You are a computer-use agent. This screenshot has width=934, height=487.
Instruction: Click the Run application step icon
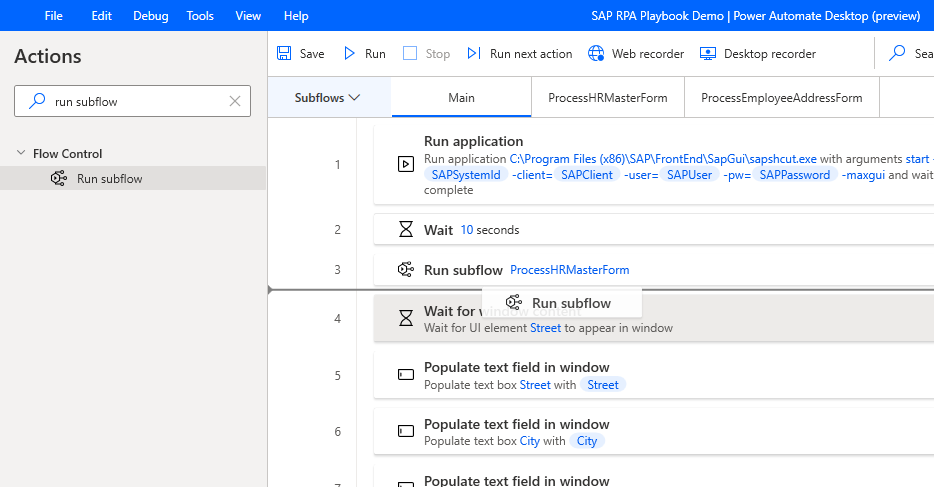point(406,164)
